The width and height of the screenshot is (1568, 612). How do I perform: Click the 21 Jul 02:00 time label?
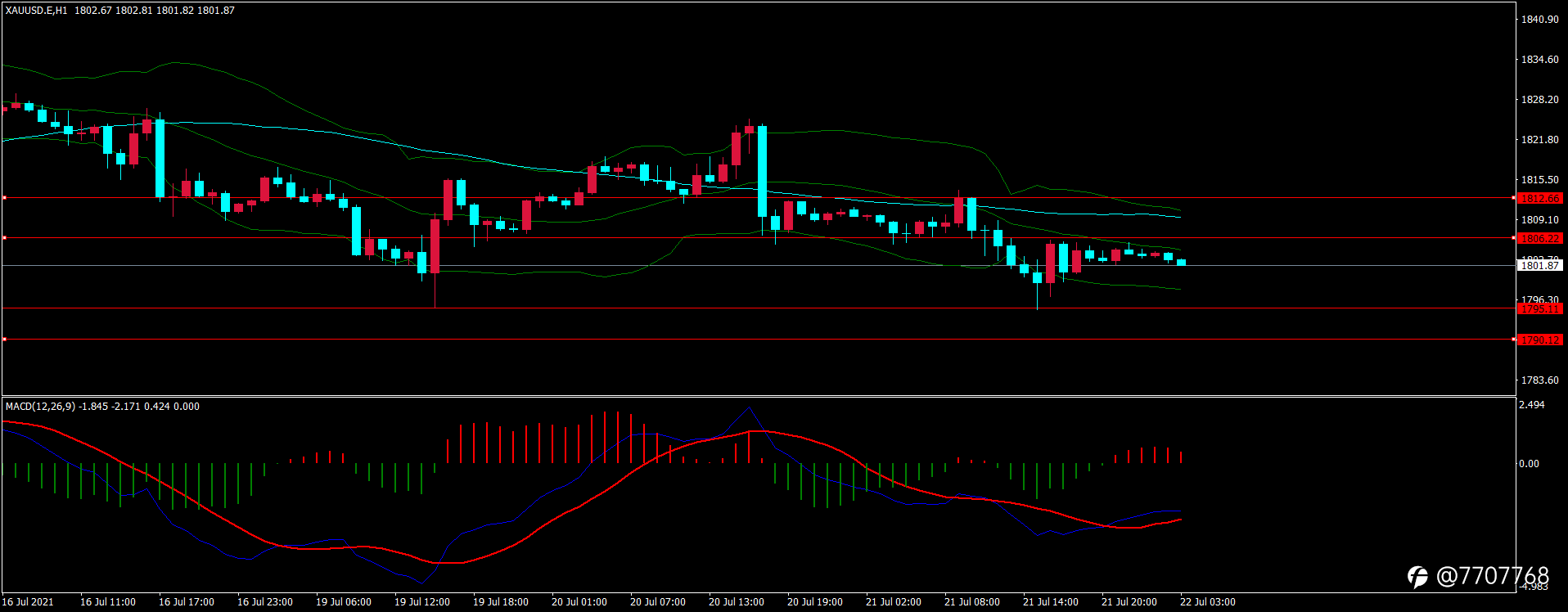894,601
